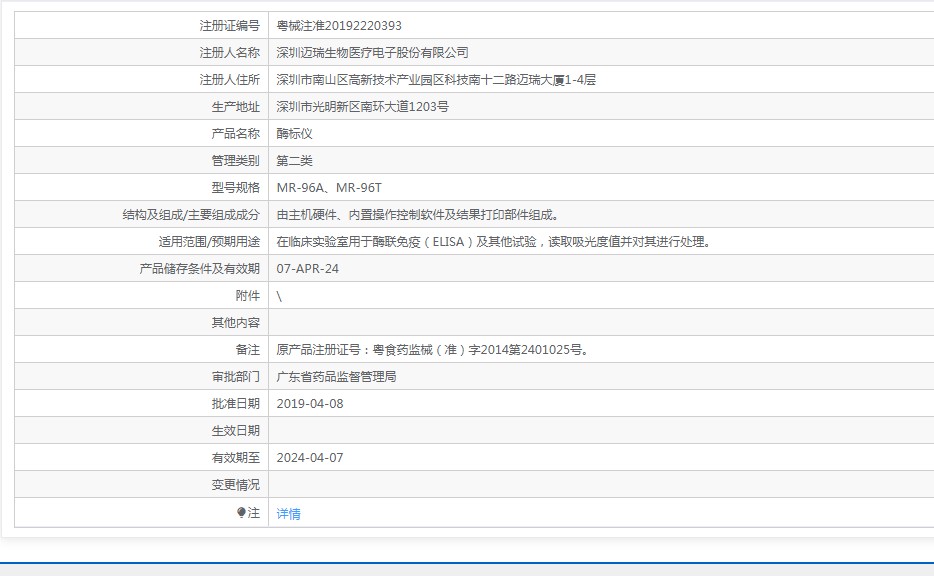This screenshot has height=576, width=934.
Task: Select the value 07-APR-24
Action: pyautogui.click(x=307, y=269)
